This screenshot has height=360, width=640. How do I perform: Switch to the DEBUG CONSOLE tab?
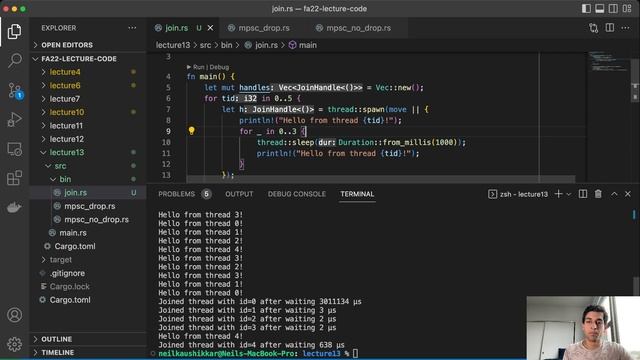tap(297, 194)
